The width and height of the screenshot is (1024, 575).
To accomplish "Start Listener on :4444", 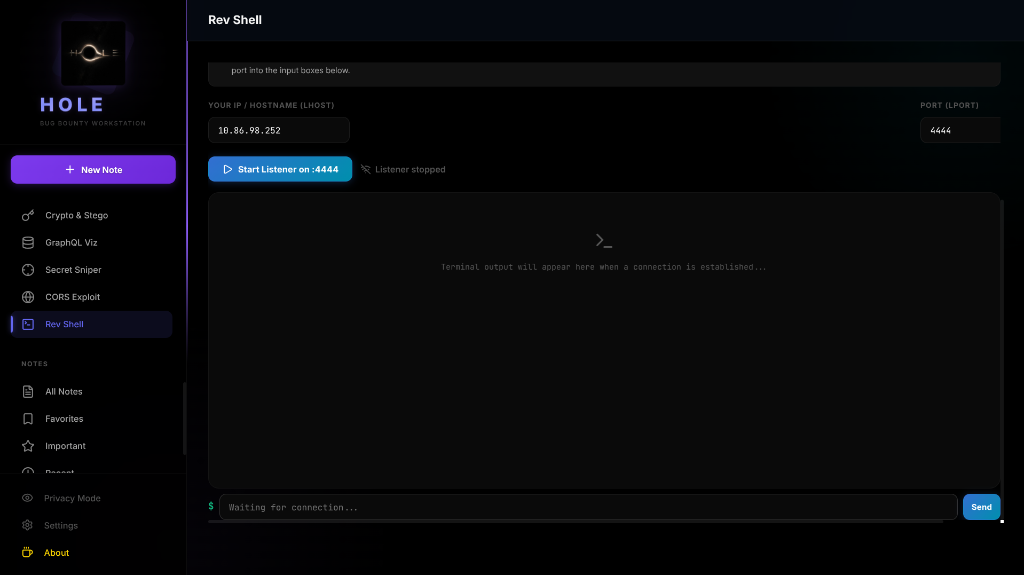I will [x=280, y=169].
